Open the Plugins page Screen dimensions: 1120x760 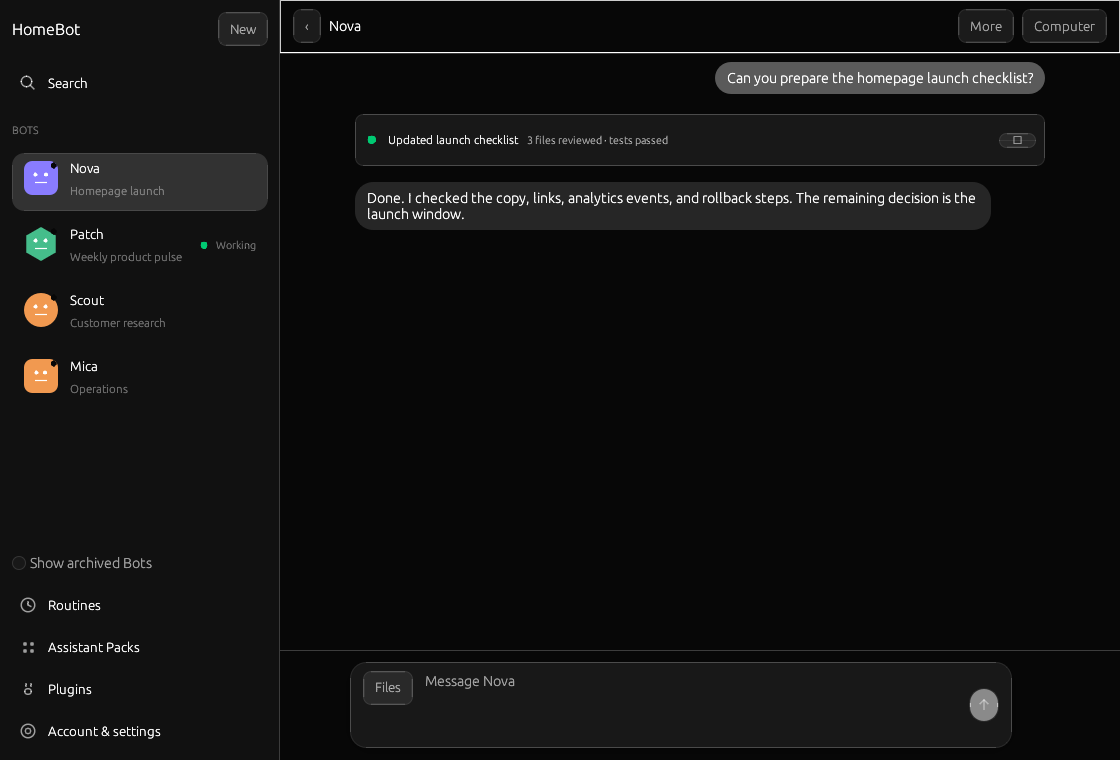(x=140, y=689)
